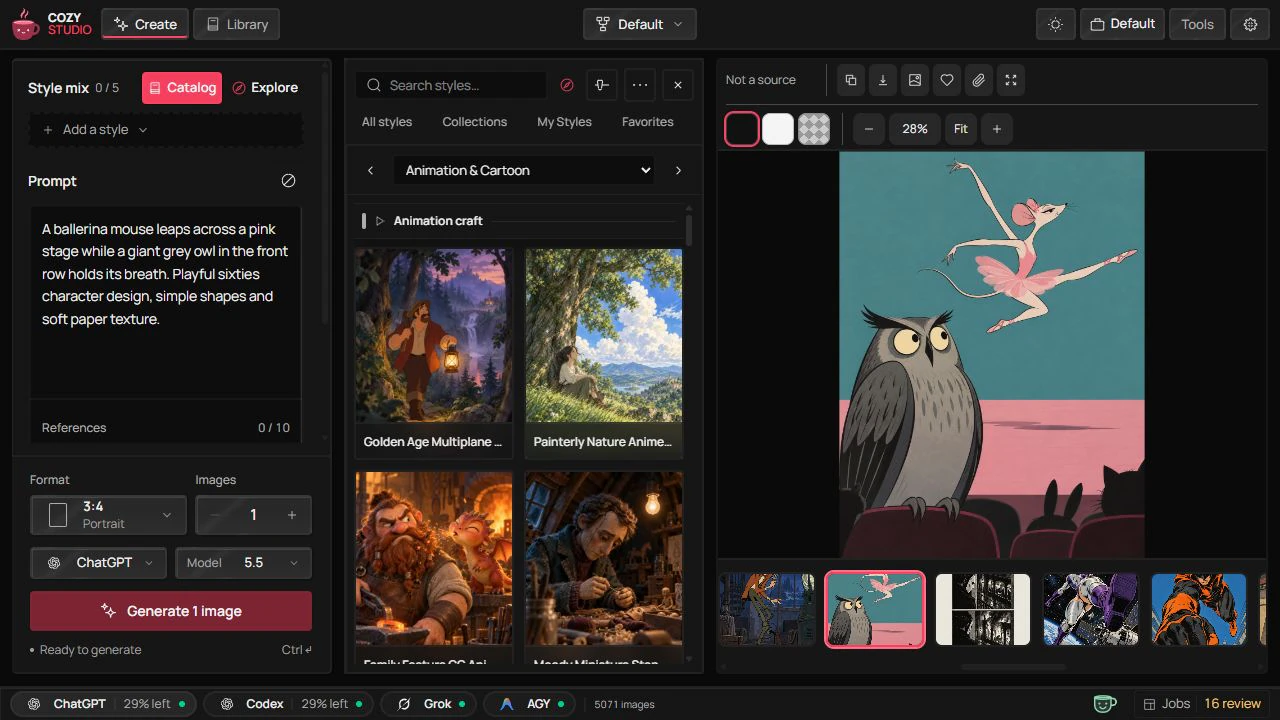Open the Model 5.5 dropdown

tap(243, 563)
